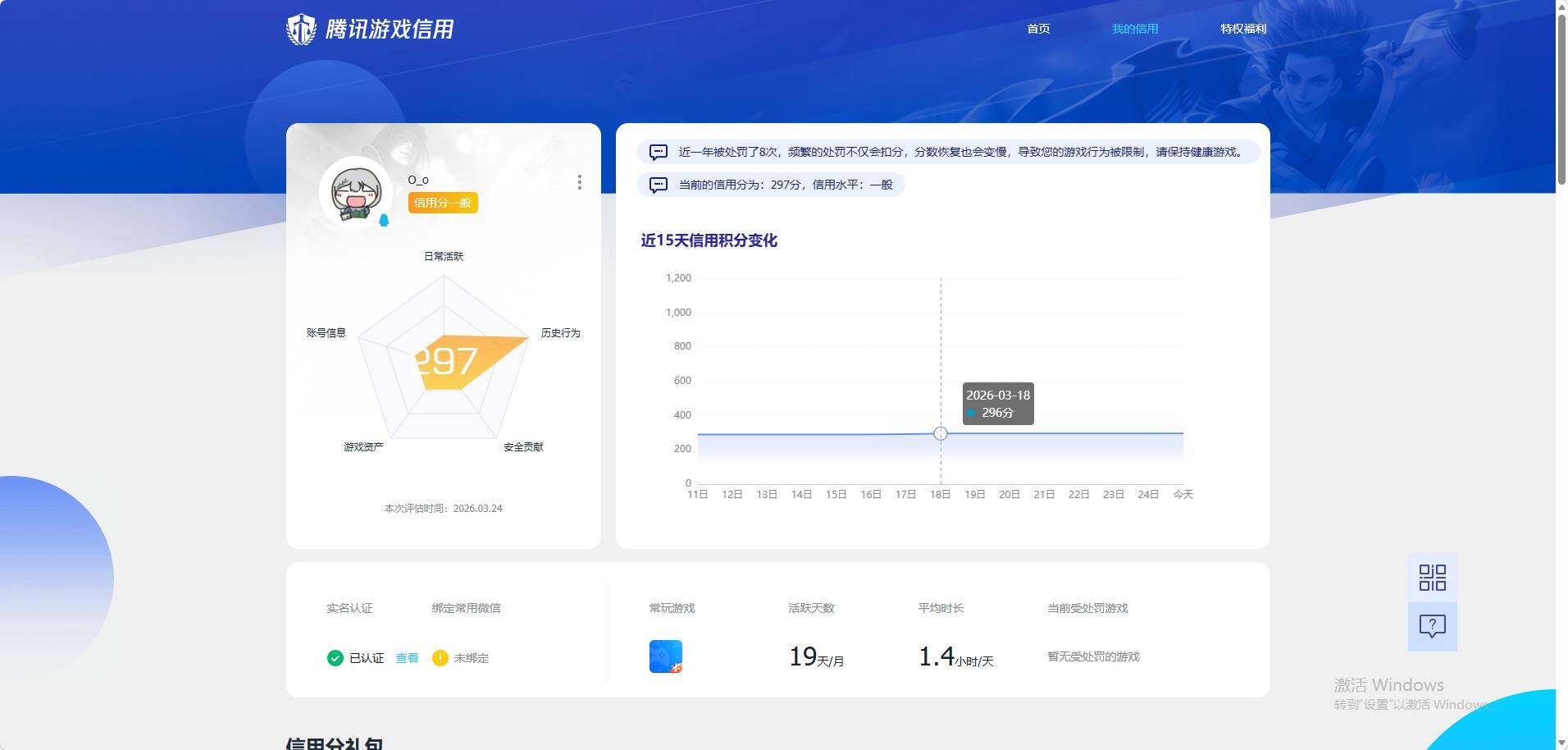Click the QQ penguin badge on avatar
1568x750 pixels.
[x=383, y=220]
